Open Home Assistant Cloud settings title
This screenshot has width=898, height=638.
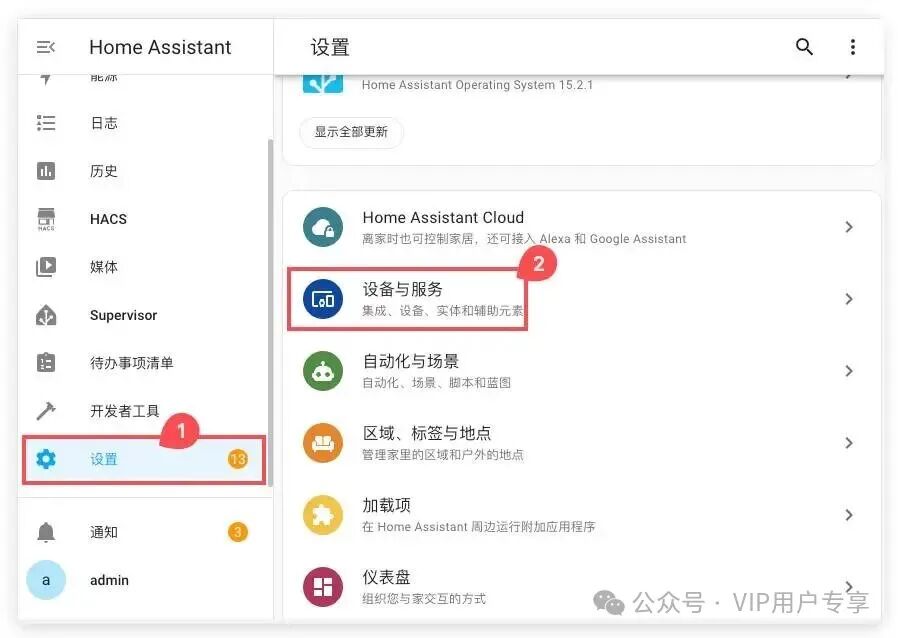[443, 218]
